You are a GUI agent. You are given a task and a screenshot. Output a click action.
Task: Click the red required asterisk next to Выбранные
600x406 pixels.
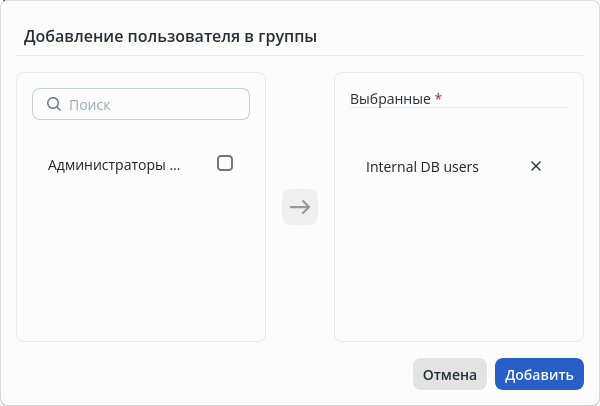tap(438, 99)
